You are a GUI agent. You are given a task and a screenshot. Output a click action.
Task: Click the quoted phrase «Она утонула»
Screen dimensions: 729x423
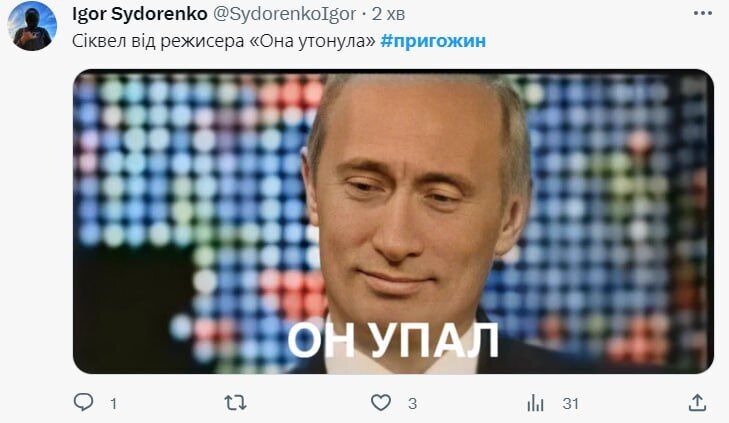tap(312, 41)
